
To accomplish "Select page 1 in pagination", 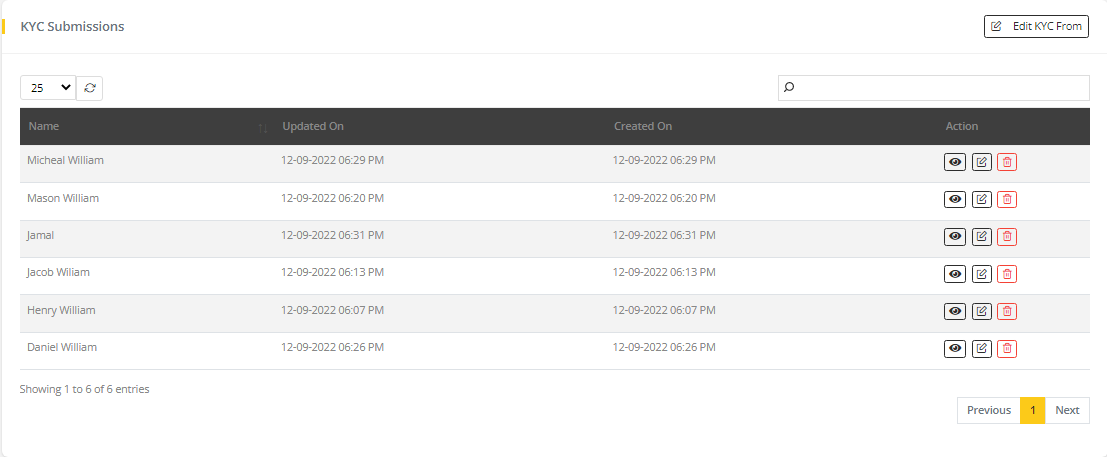I will point(1032,410).
